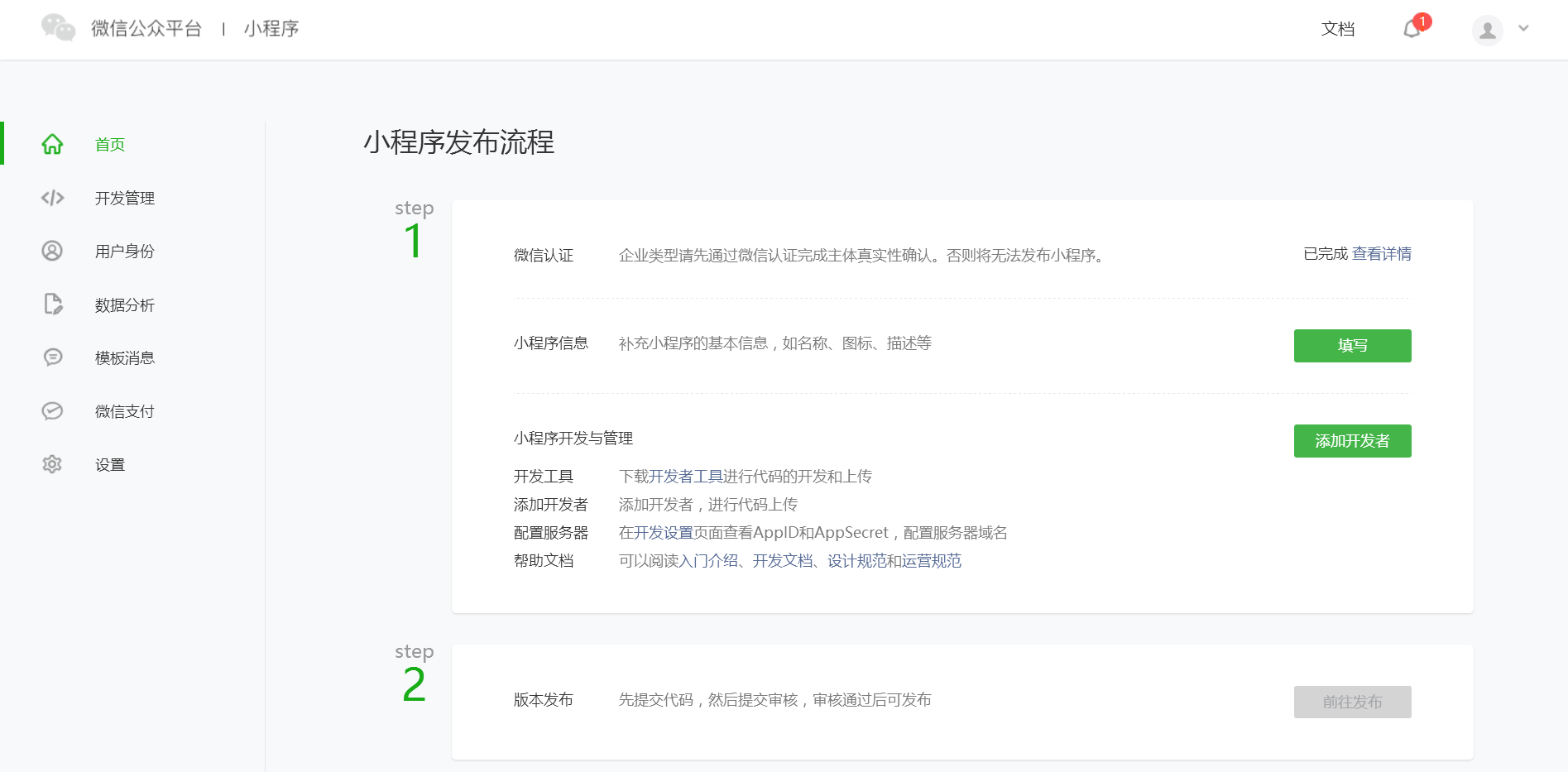Screen dimensions: 1568x772
Task: Click 小程序 text in header
Action: (271, 29)
